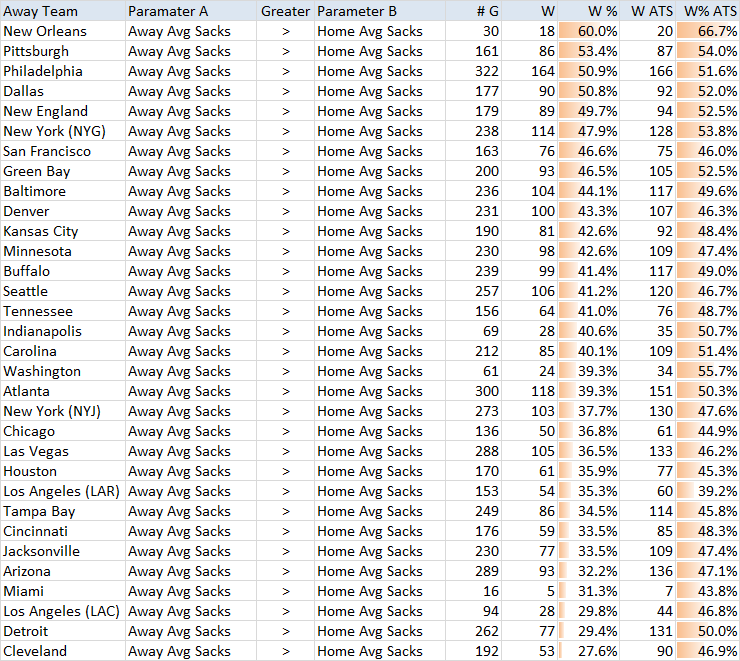Screen dimensions: 740x661
Task: Click the San Francisco team cell
Action: click(x=62, y=151)
